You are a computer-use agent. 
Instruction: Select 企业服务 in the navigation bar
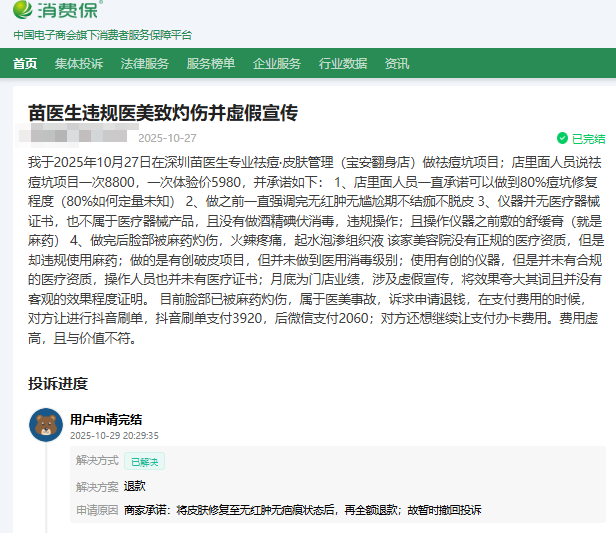click(x=277, y=64)
